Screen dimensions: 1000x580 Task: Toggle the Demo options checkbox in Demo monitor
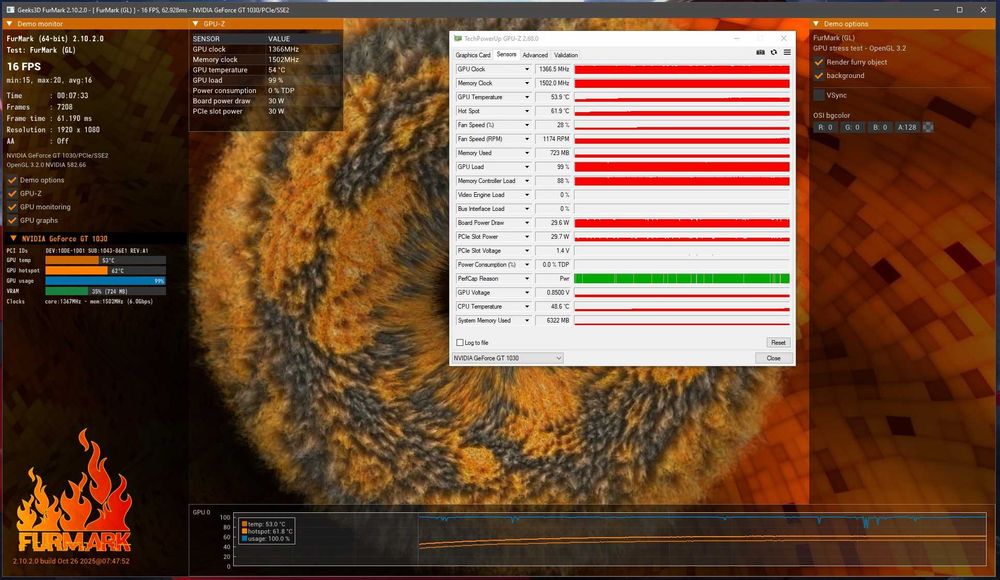(x=12, y=180)
